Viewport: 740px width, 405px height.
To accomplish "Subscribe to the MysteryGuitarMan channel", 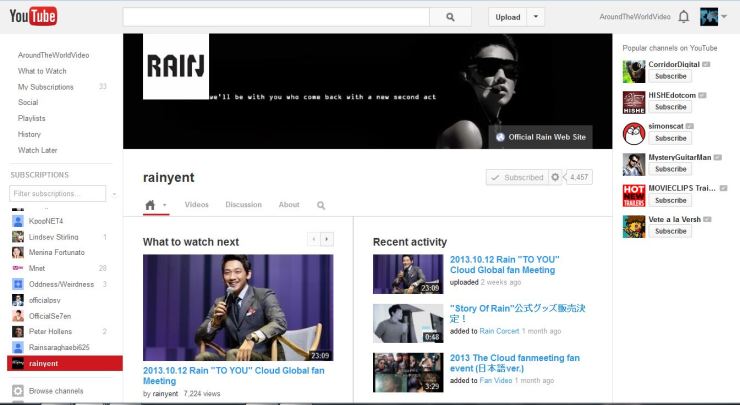I will click(x=670, y=169).
